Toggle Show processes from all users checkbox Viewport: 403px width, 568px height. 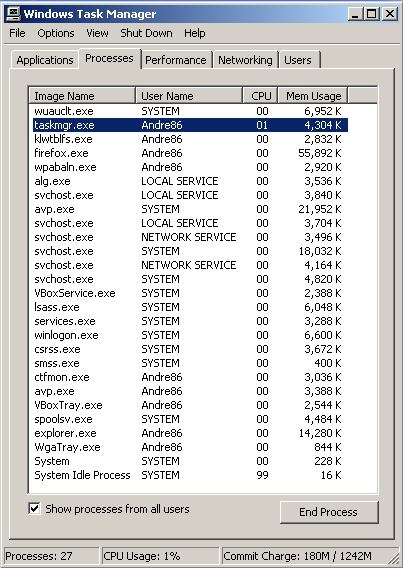[x=34, y=509]
